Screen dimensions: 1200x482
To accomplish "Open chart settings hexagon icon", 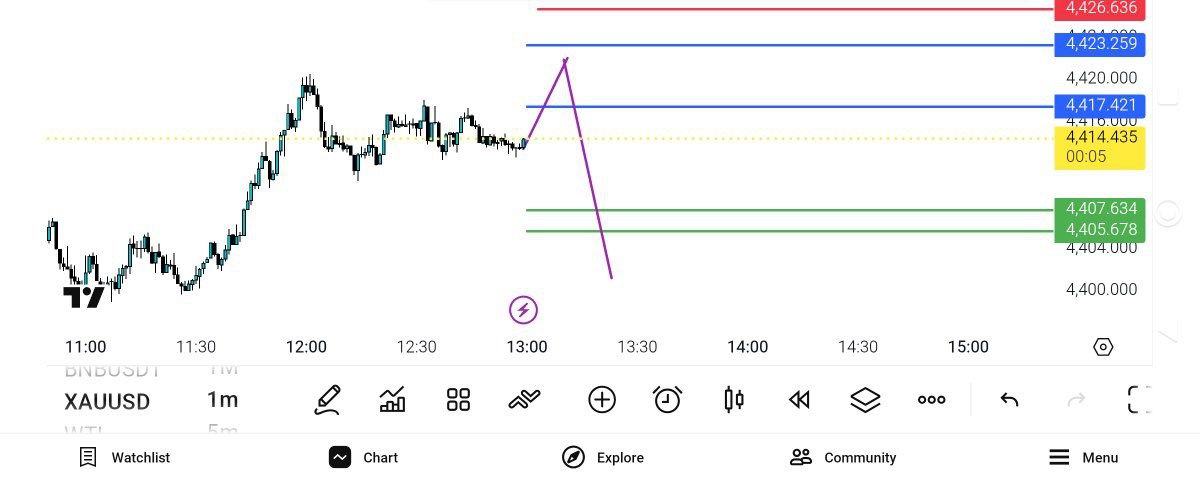I will coord(1103,347).
